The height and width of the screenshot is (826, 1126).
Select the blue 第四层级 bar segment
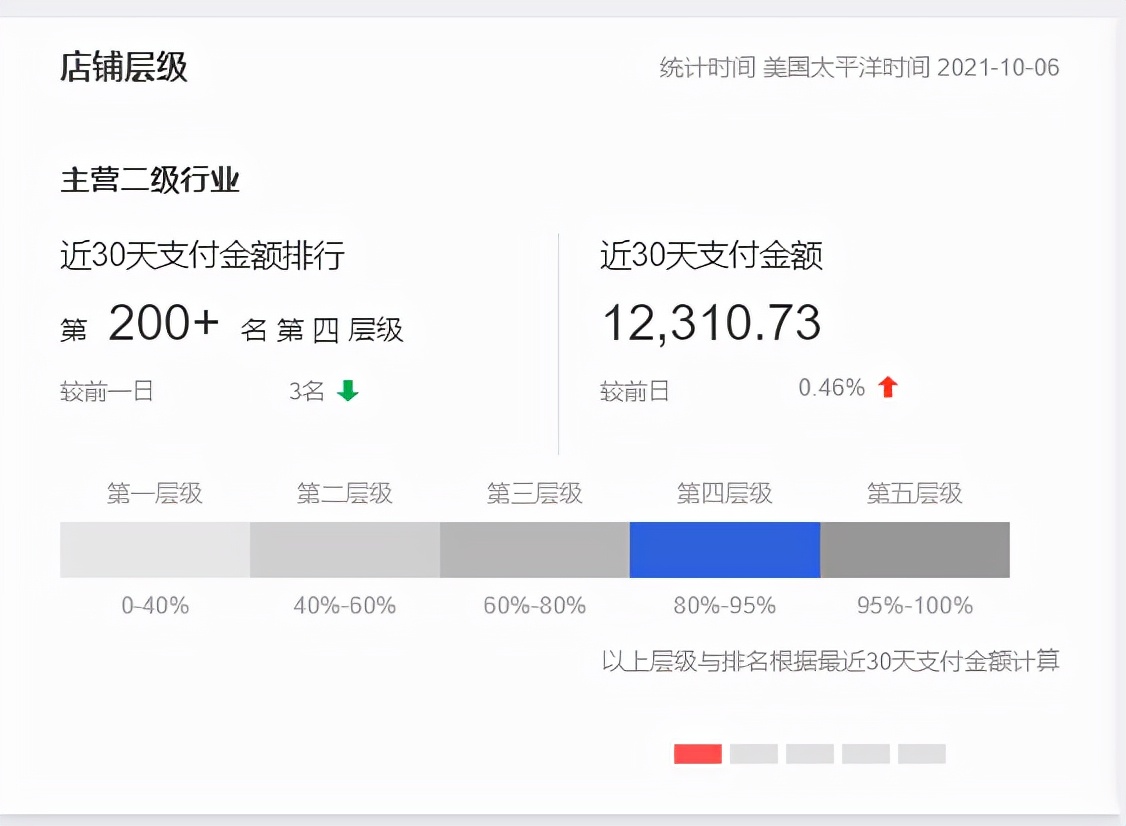coord(722,549)
